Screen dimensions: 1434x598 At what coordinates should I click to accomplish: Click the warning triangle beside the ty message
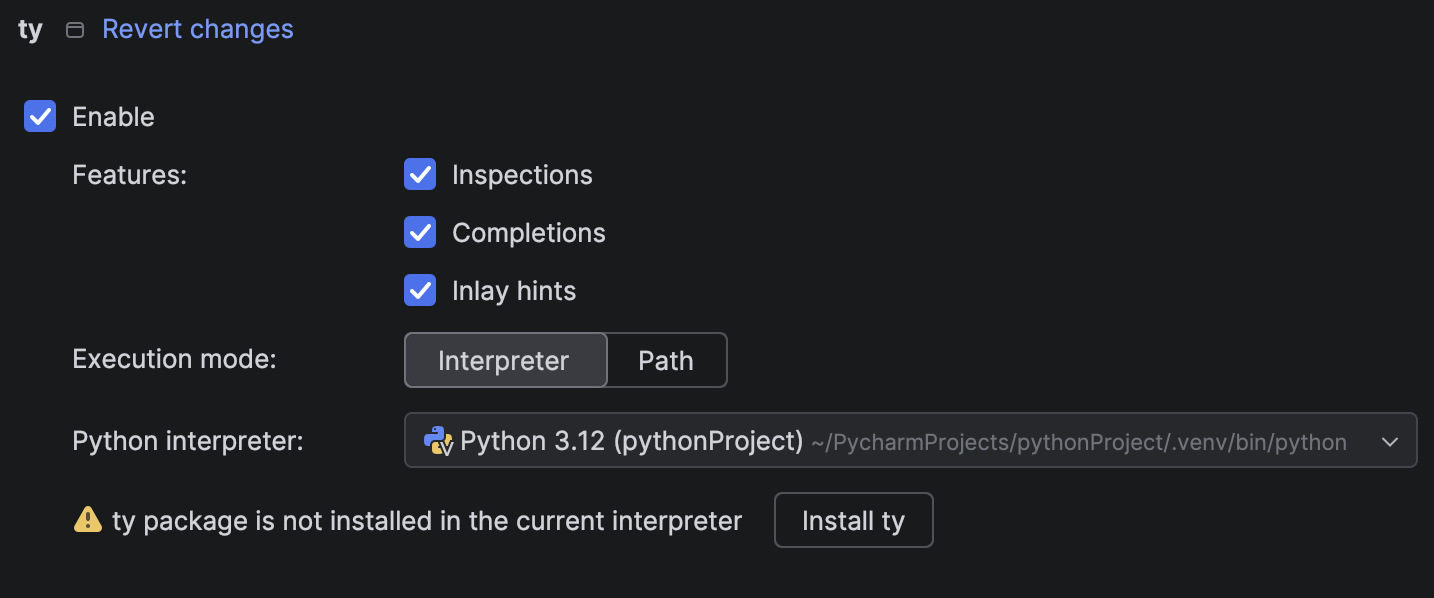click(x=88, y=519)
